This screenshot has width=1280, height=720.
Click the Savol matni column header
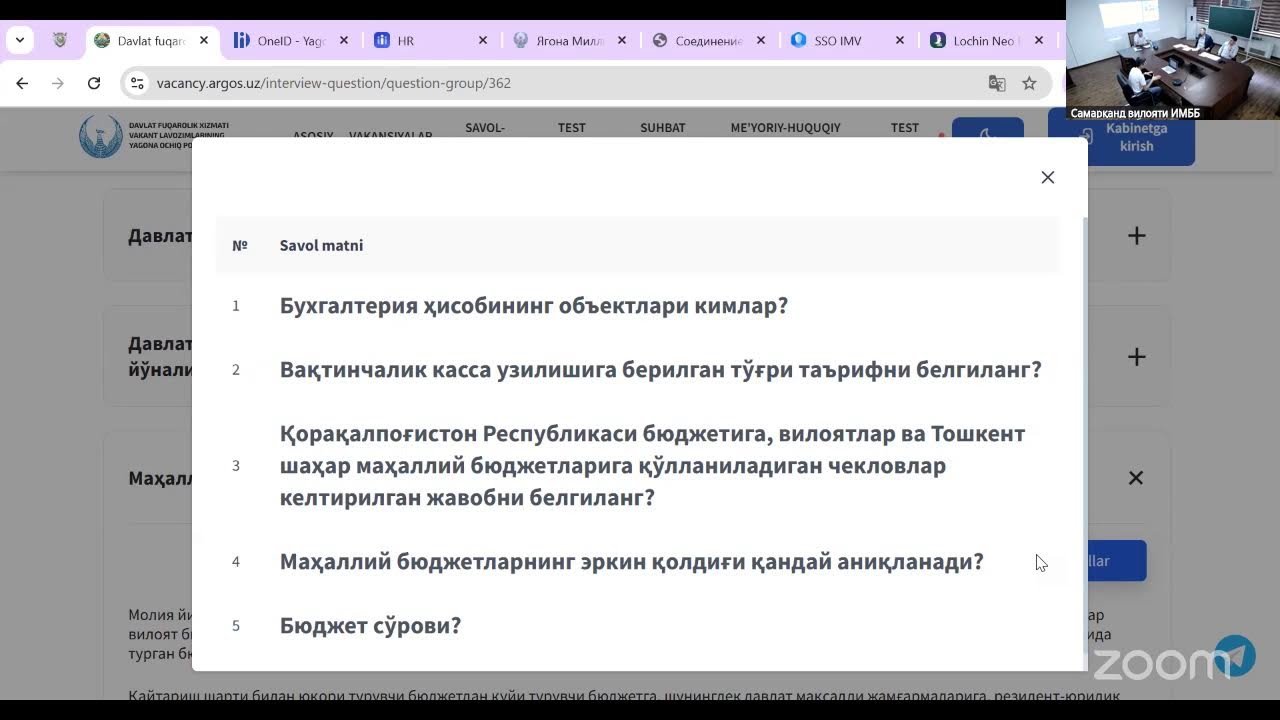321,245
